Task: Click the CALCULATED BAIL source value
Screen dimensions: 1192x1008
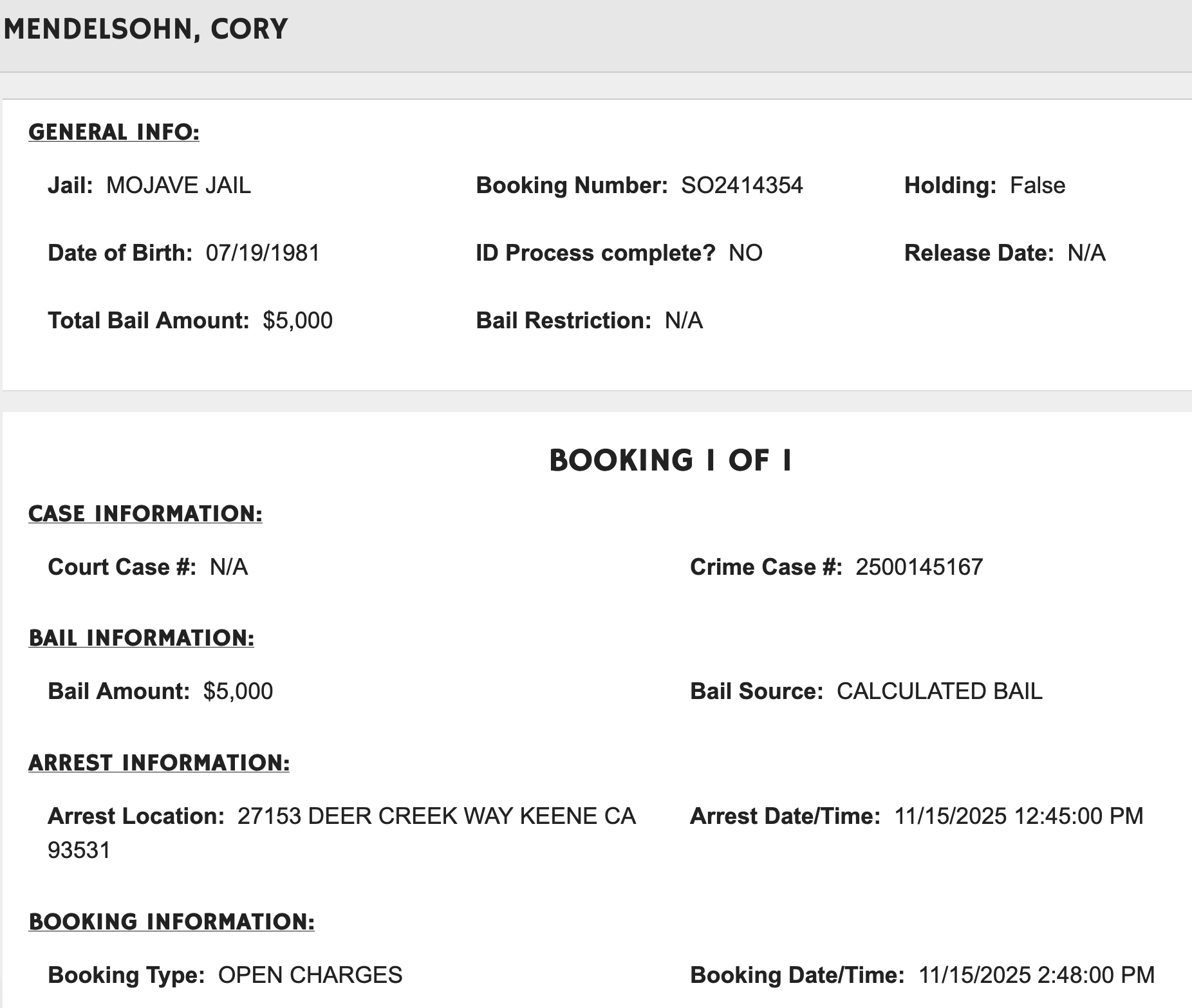Action: 939,691
